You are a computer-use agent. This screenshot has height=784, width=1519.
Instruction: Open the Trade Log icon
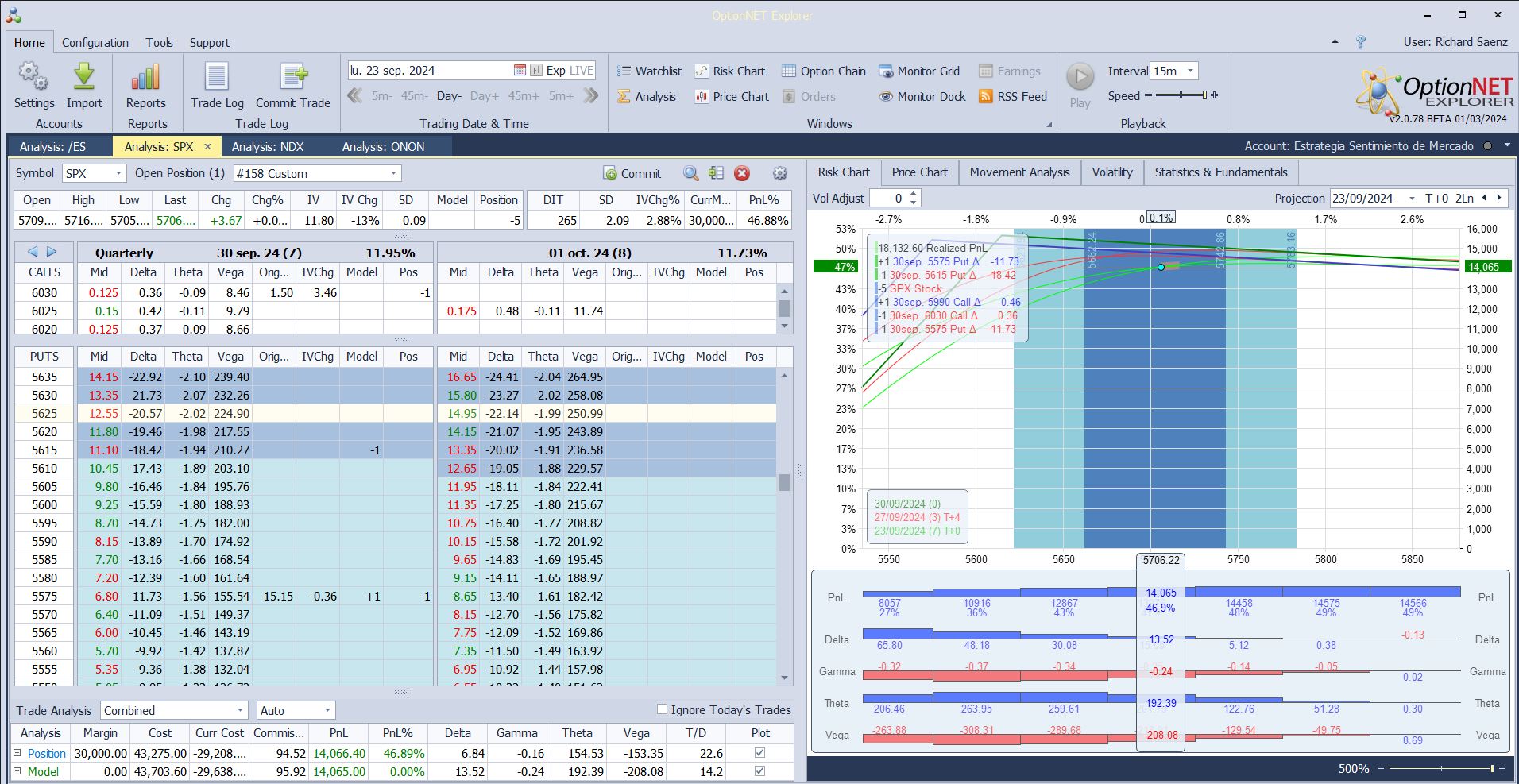(217, 86)
